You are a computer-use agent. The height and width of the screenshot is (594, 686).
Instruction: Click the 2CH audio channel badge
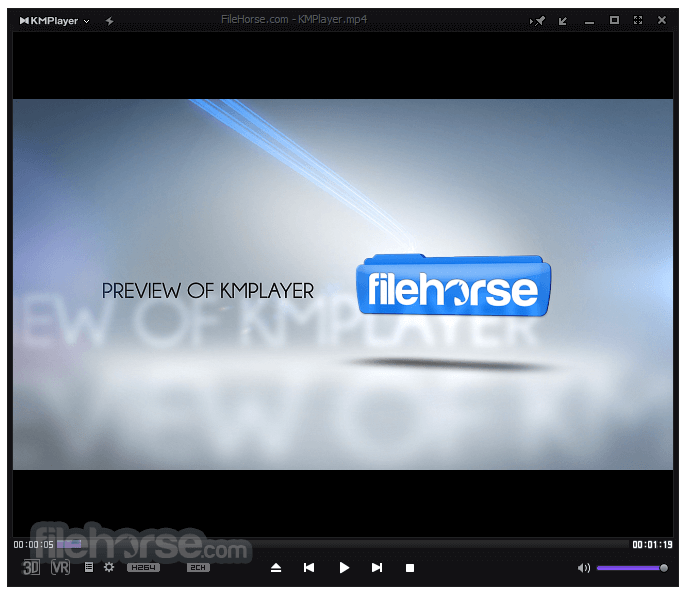click(198, 567)
